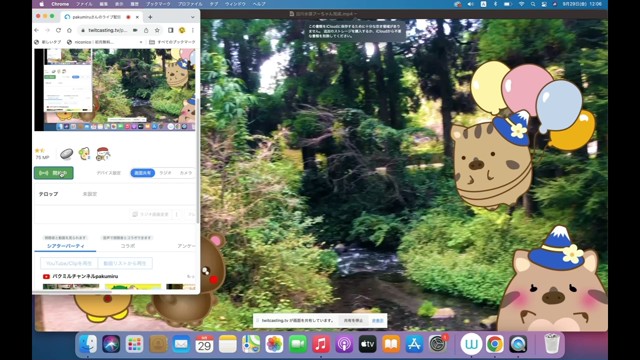Open the Chrome three-dot menu
This screenshot has width=640, height=360.
click(193, 30)
